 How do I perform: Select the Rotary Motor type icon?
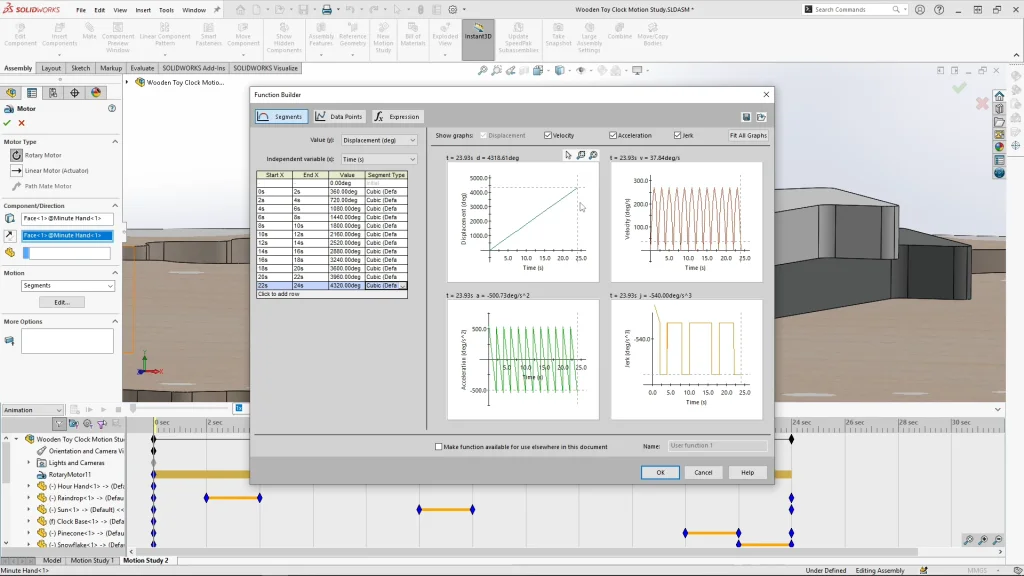(x=17, y=155)
